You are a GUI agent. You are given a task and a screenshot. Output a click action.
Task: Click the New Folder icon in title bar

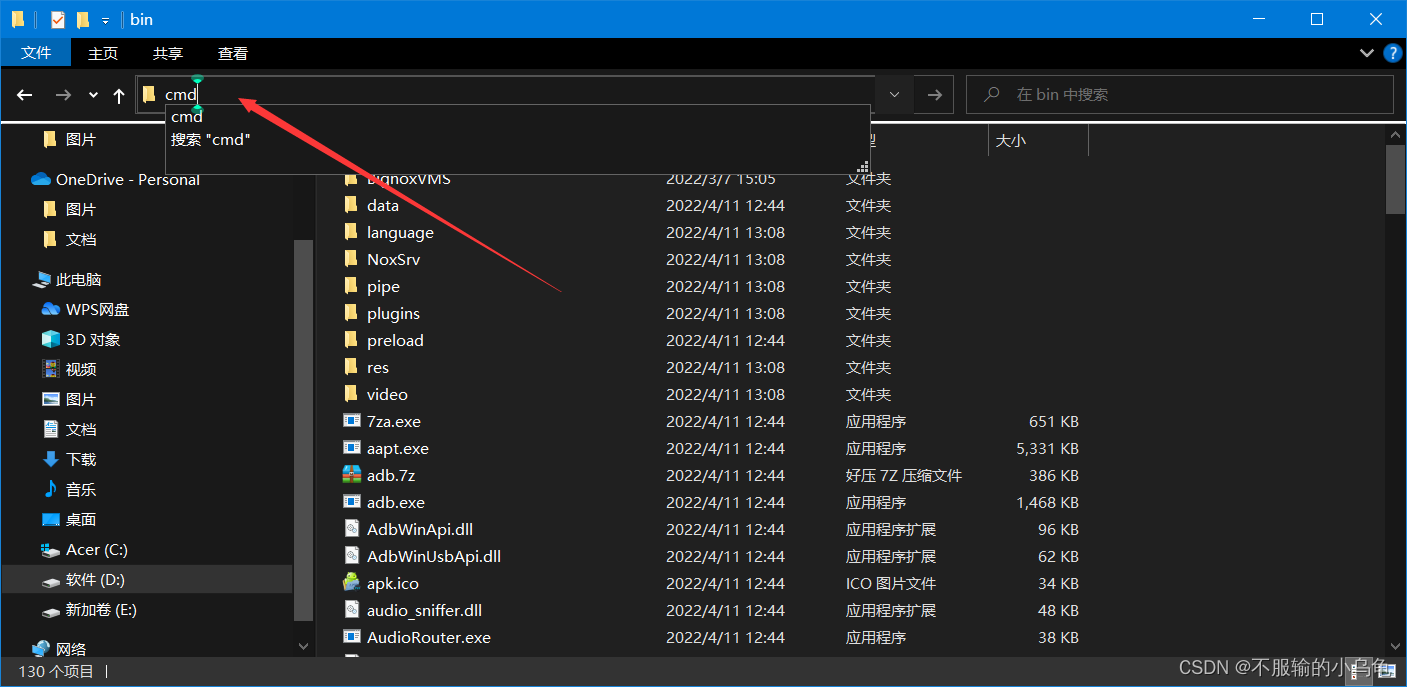[83, 19]
